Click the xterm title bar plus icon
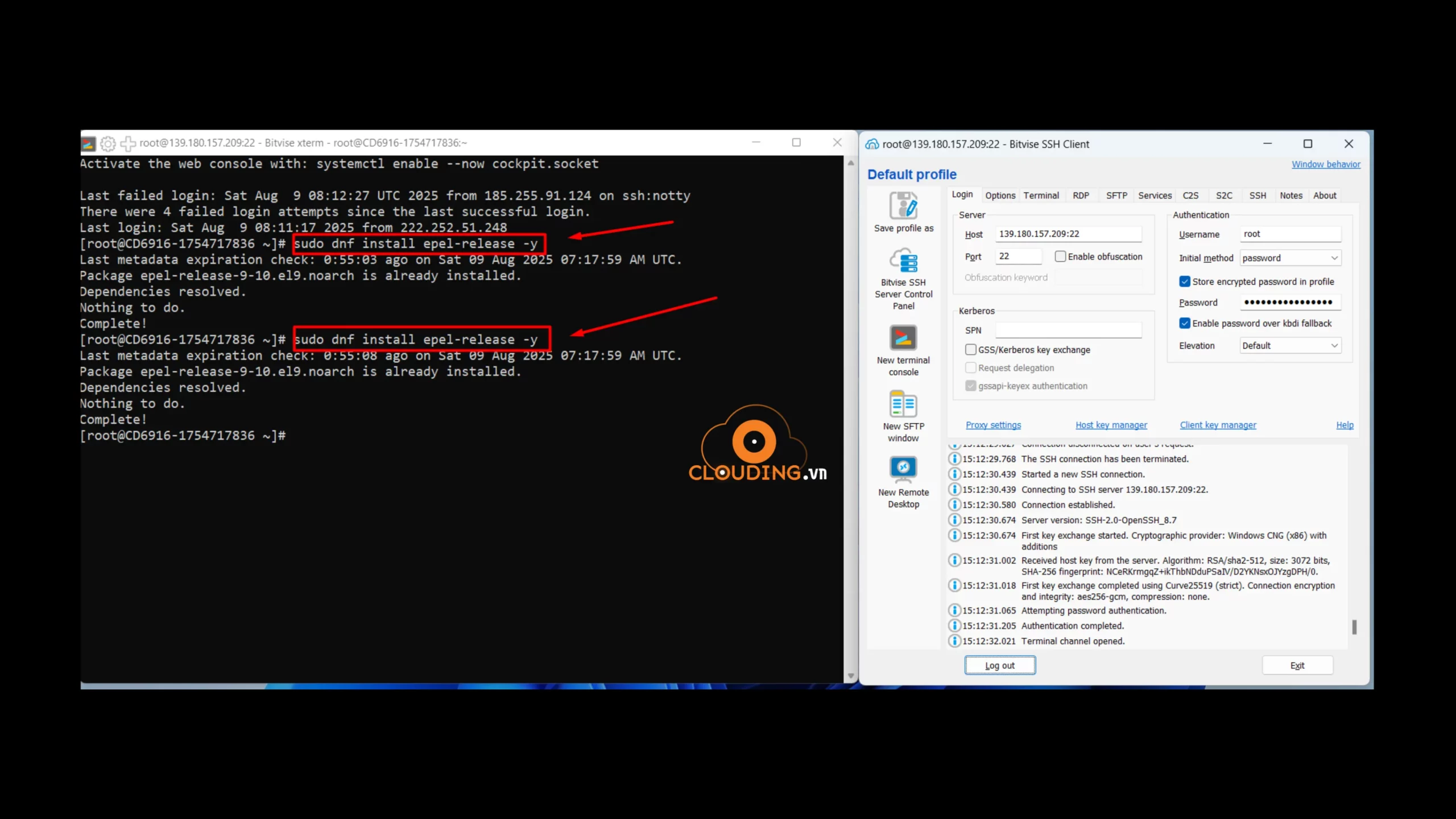Image resolution: width=1456 pixels, height=819 pixels. 128,144
